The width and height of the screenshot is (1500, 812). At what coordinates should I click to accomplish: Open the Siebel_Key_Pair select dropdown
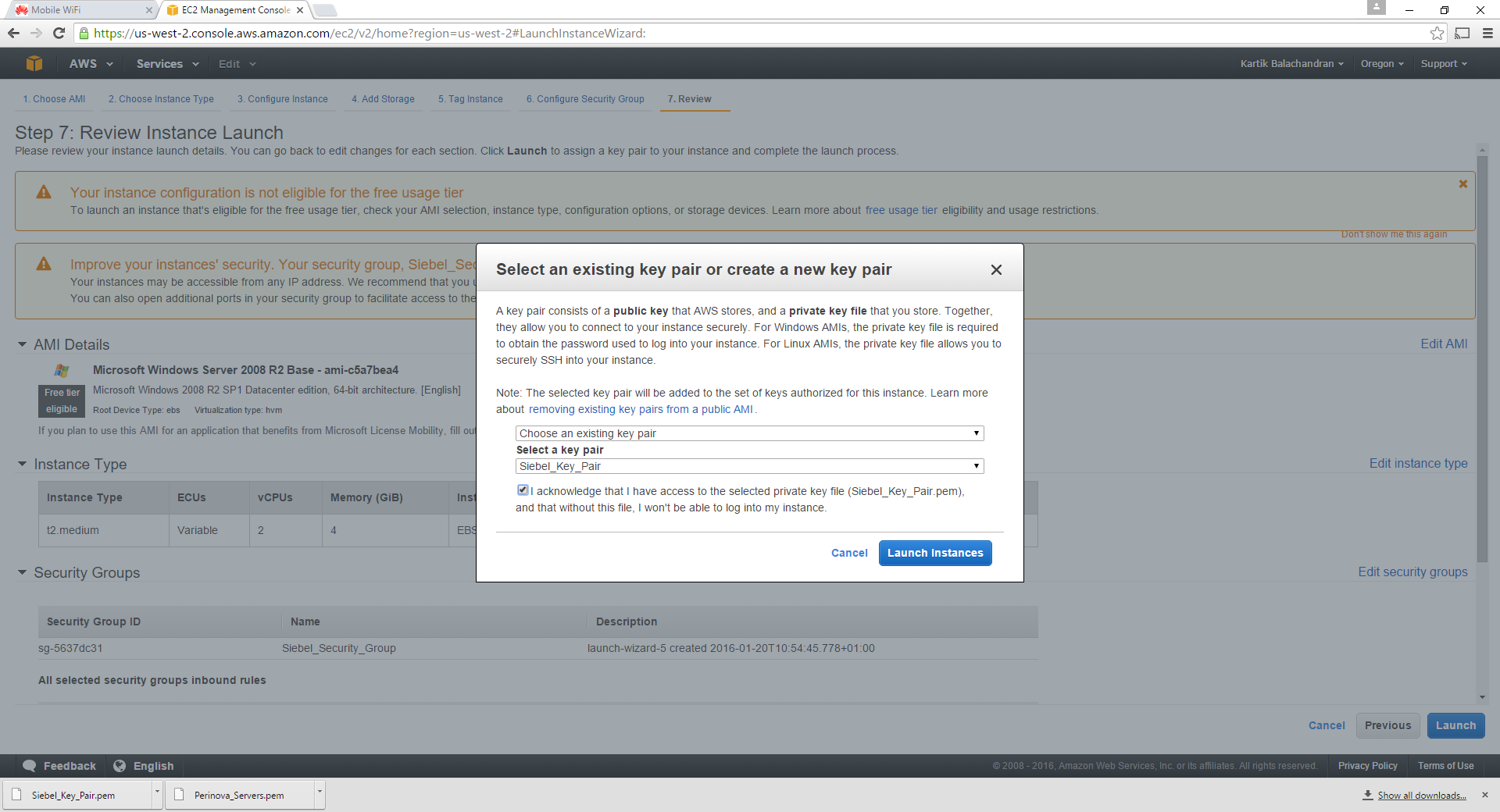click(x=749, y=466)
